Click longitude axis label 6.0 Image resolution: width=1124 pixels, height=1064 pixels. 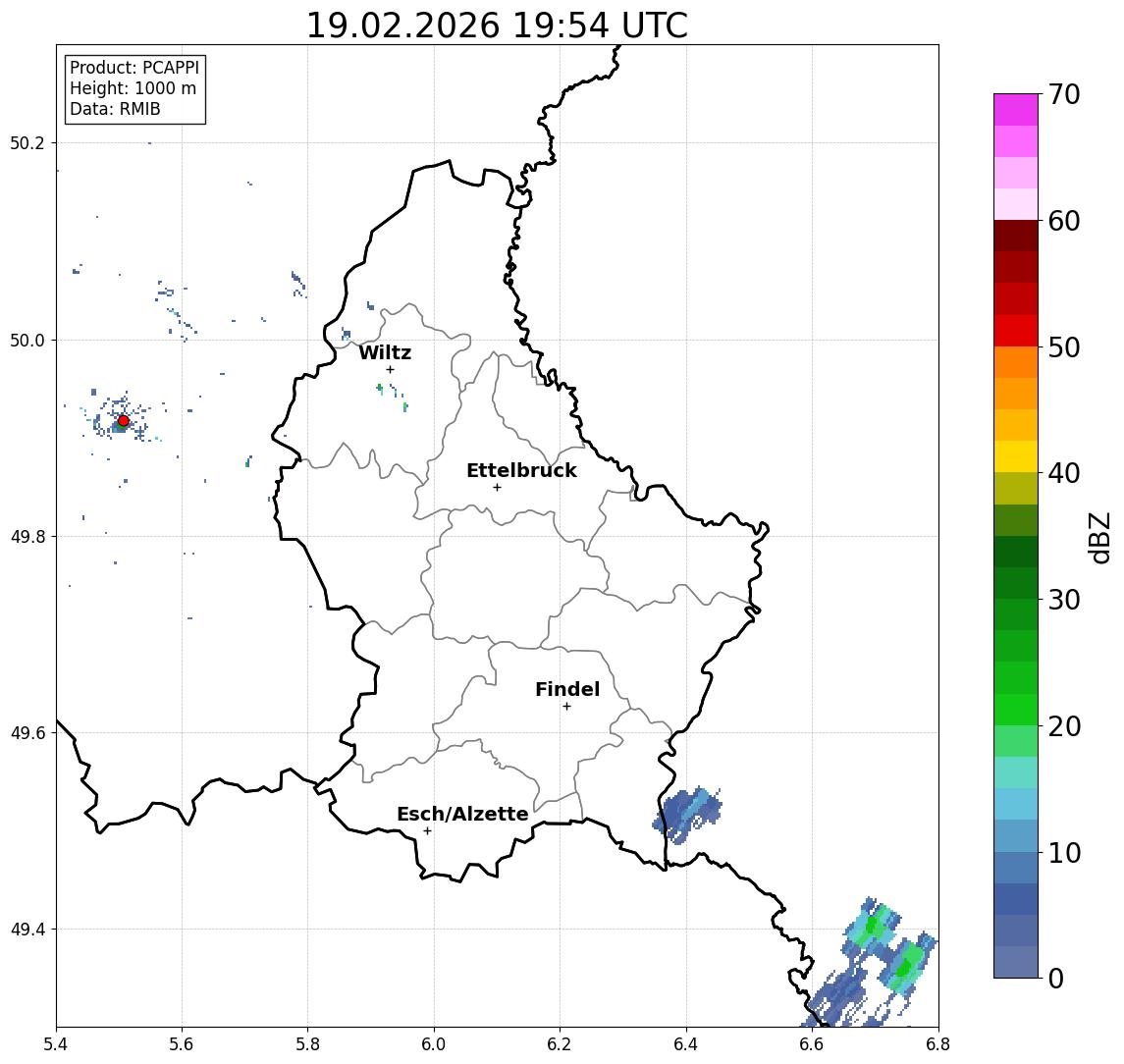coord(434,1044)
